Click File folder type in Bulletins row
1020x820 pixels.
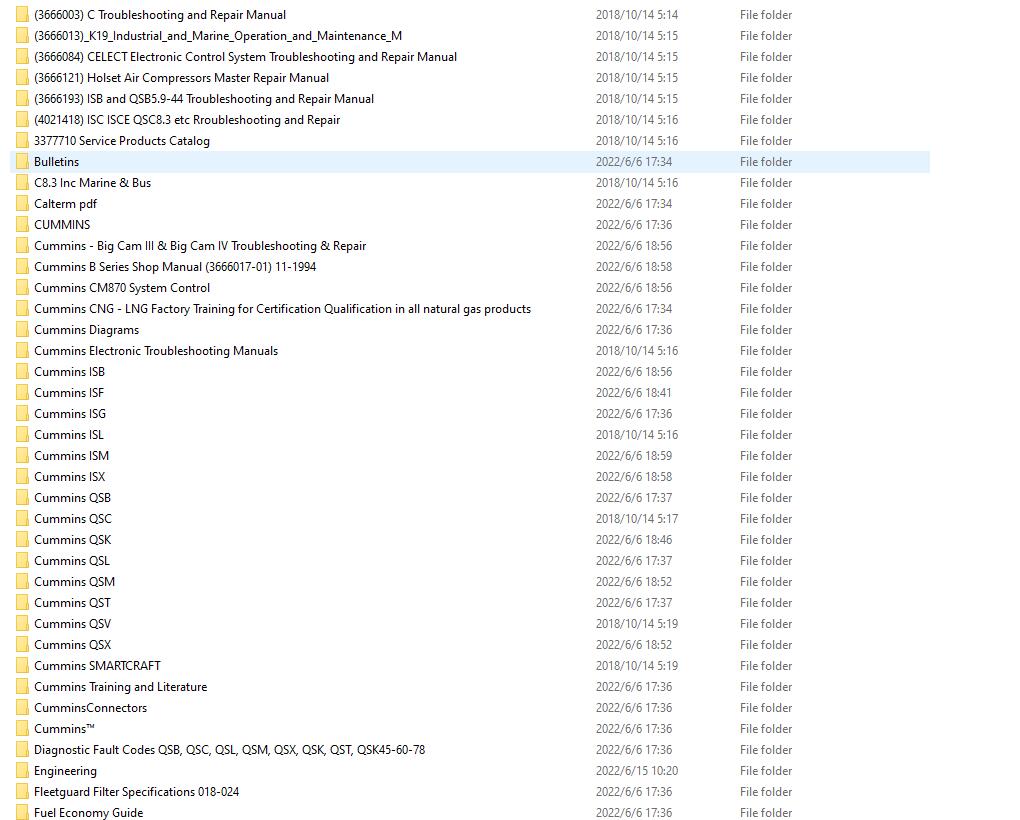766,162
